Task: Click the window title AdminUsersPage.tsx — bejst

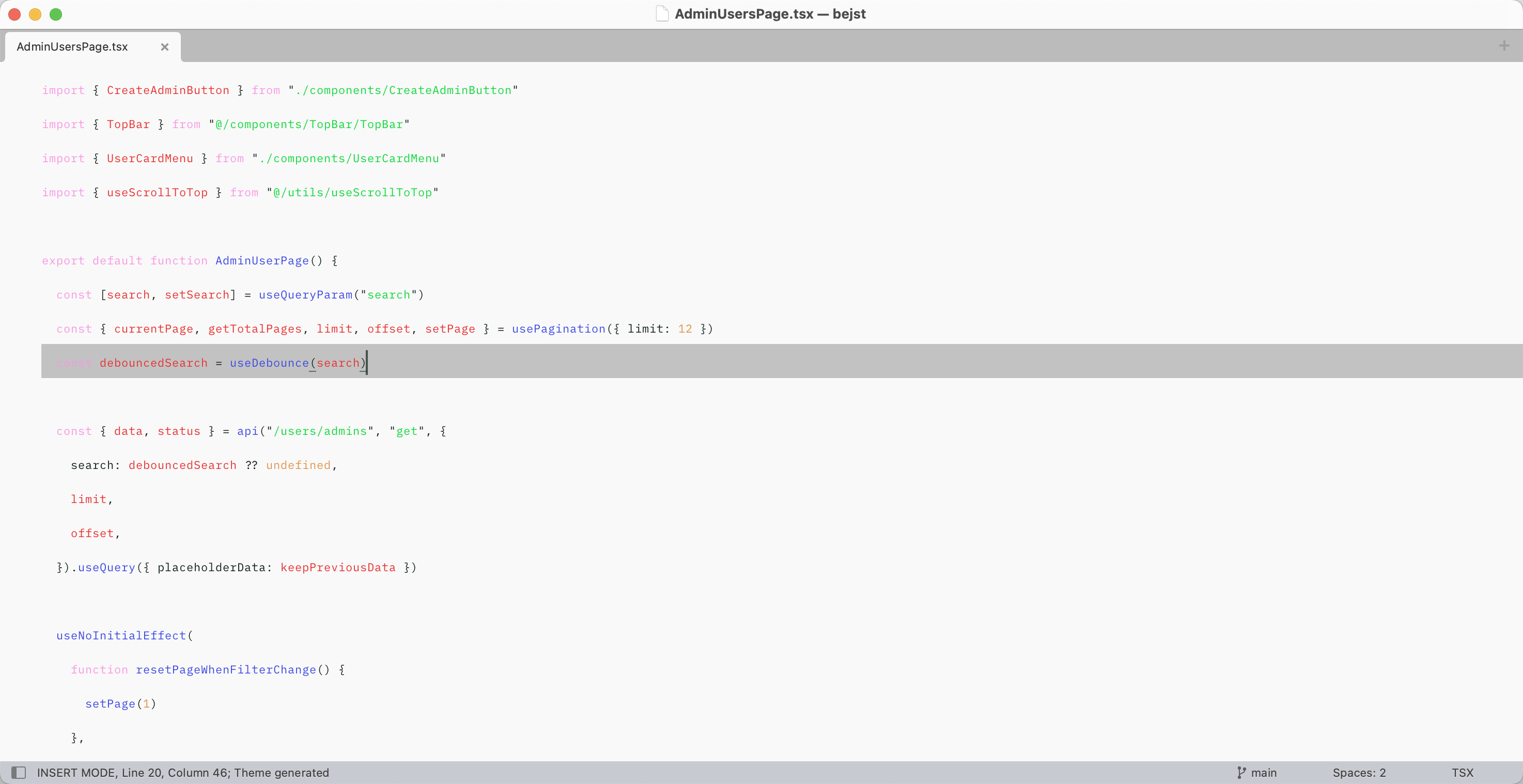Action: point(770,13)
